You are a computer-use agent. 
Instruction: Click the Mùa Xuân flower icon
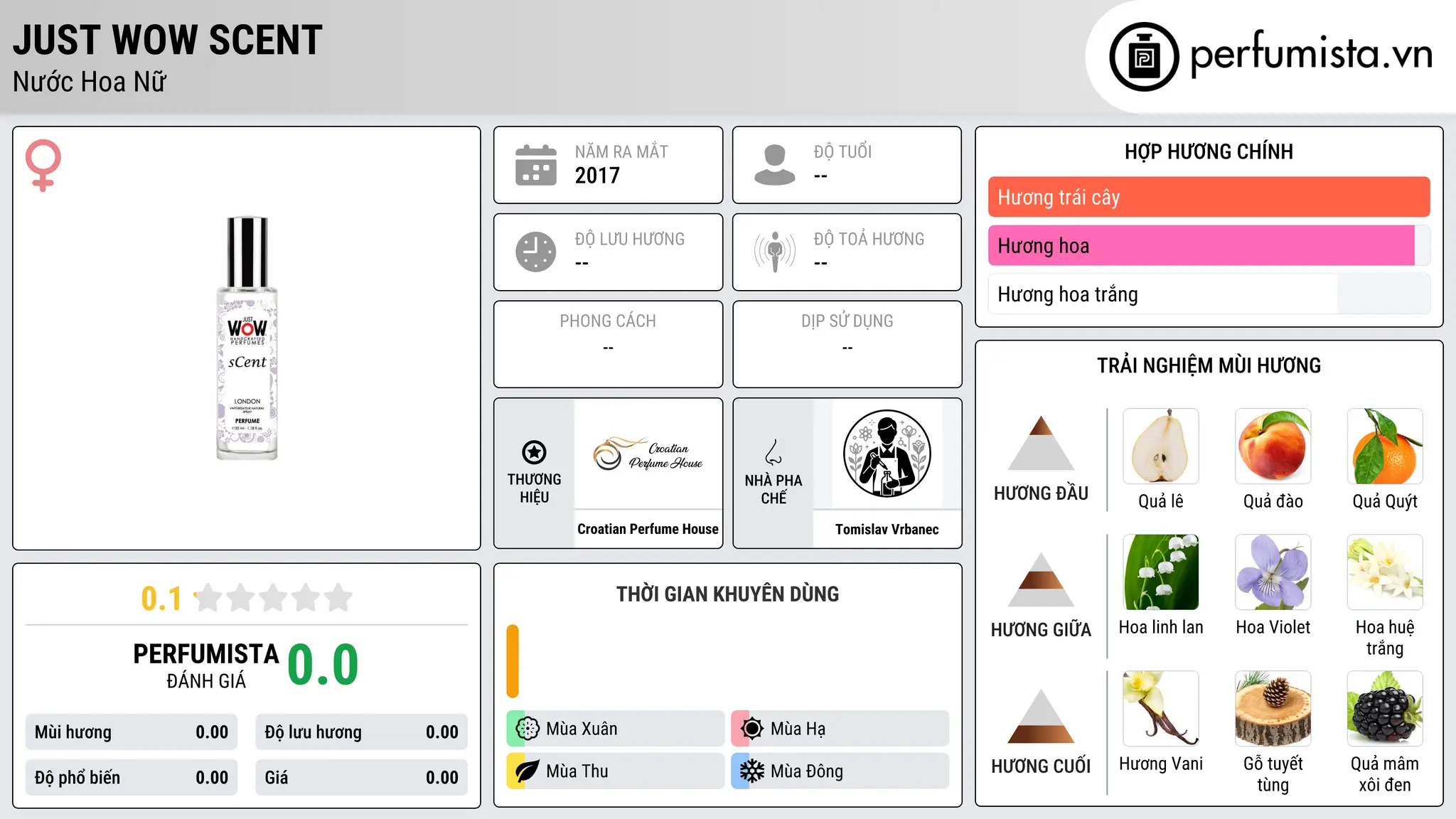coord(528,729)
